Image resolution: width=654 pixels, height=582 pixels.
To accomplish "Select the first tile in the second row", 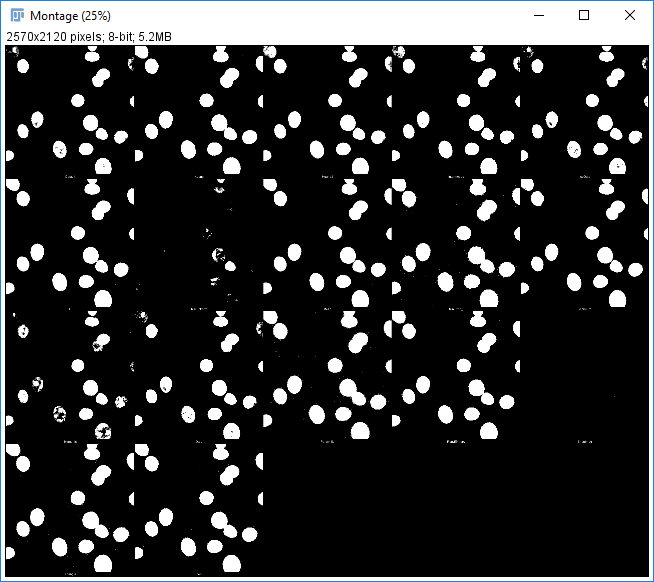I will pos(70,243).
